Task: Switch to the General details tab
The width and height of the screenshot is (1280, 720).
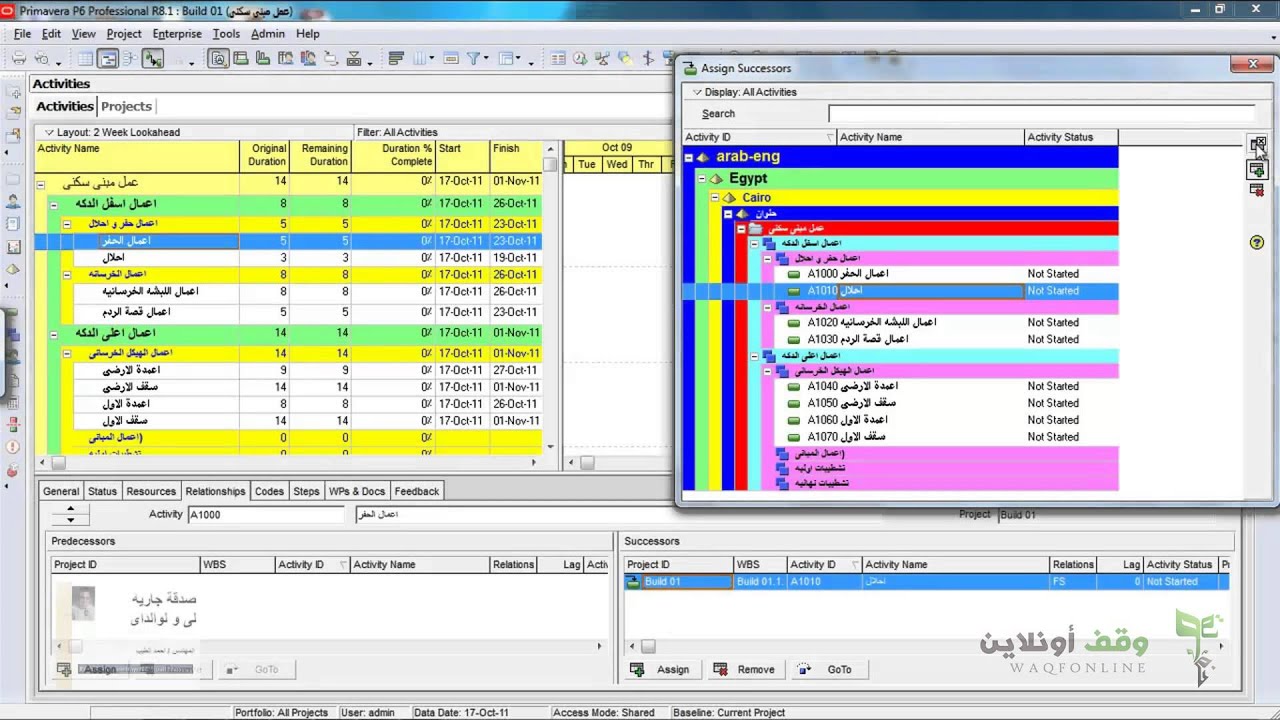Action: pyautogui.click(x=61, y=491)
